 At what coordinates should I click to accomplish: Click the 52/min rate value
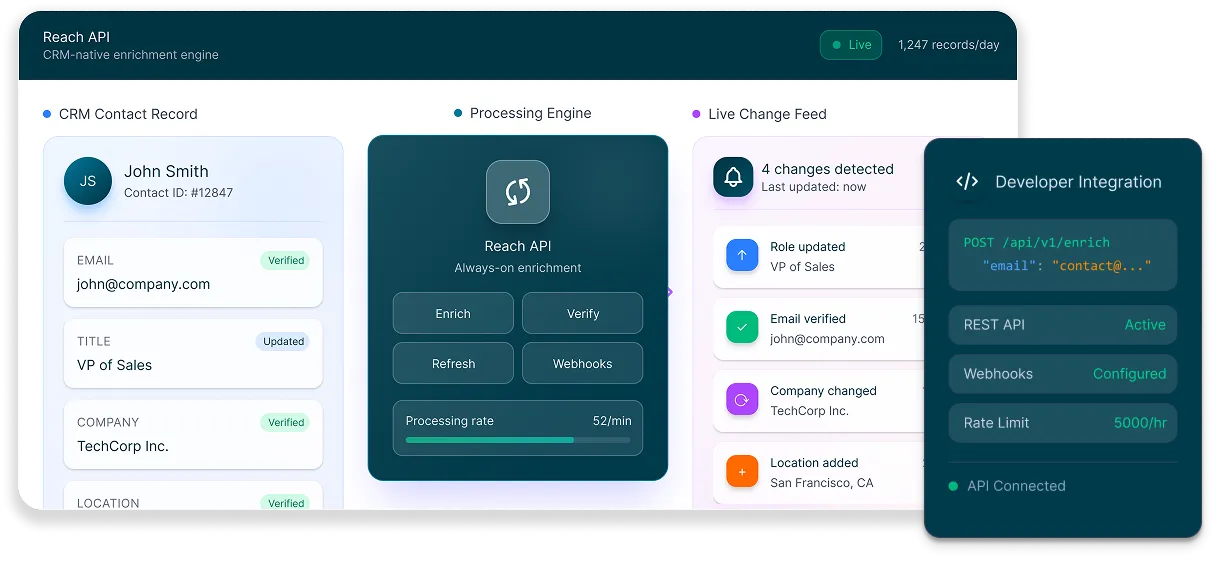(x=612, y=421)
